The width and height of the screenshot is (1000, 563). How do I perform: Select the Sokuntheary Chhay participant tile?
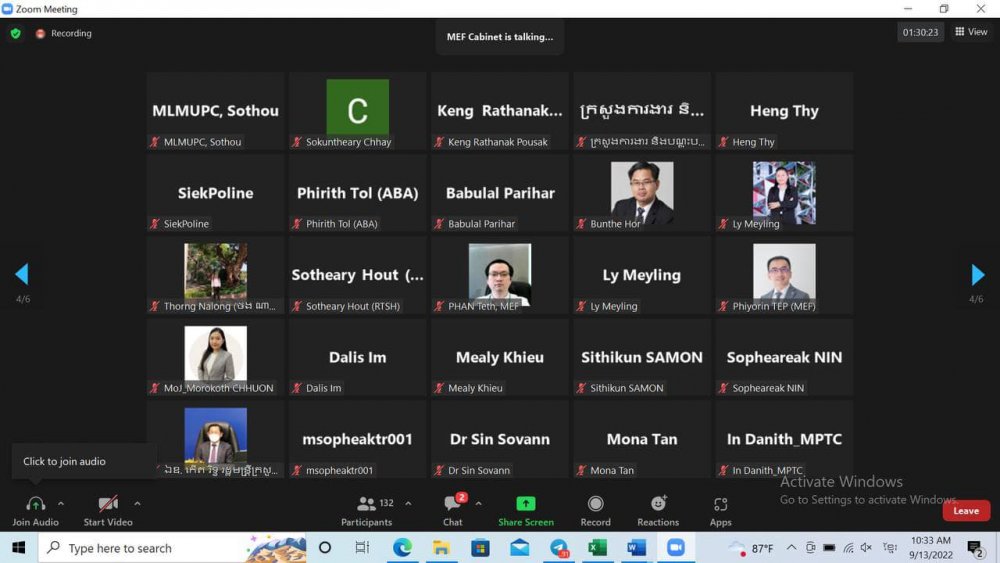click(357, 111)
